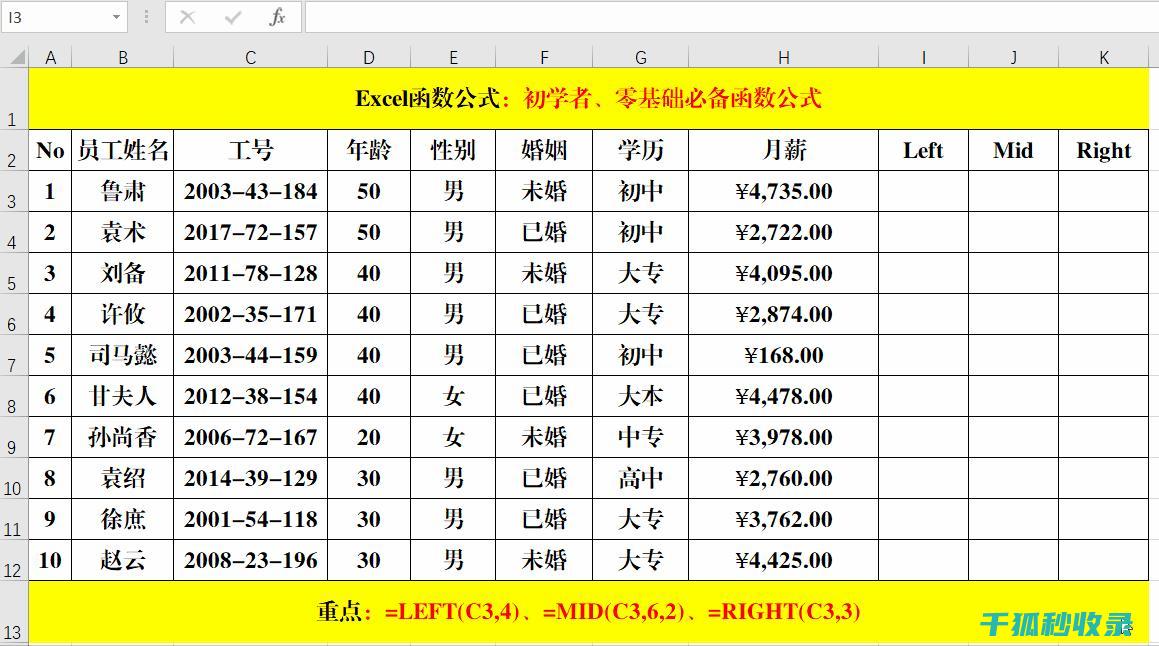Click the '婚姻' header cell
This screenshot has width=1159, height=646.
point(544,151)
